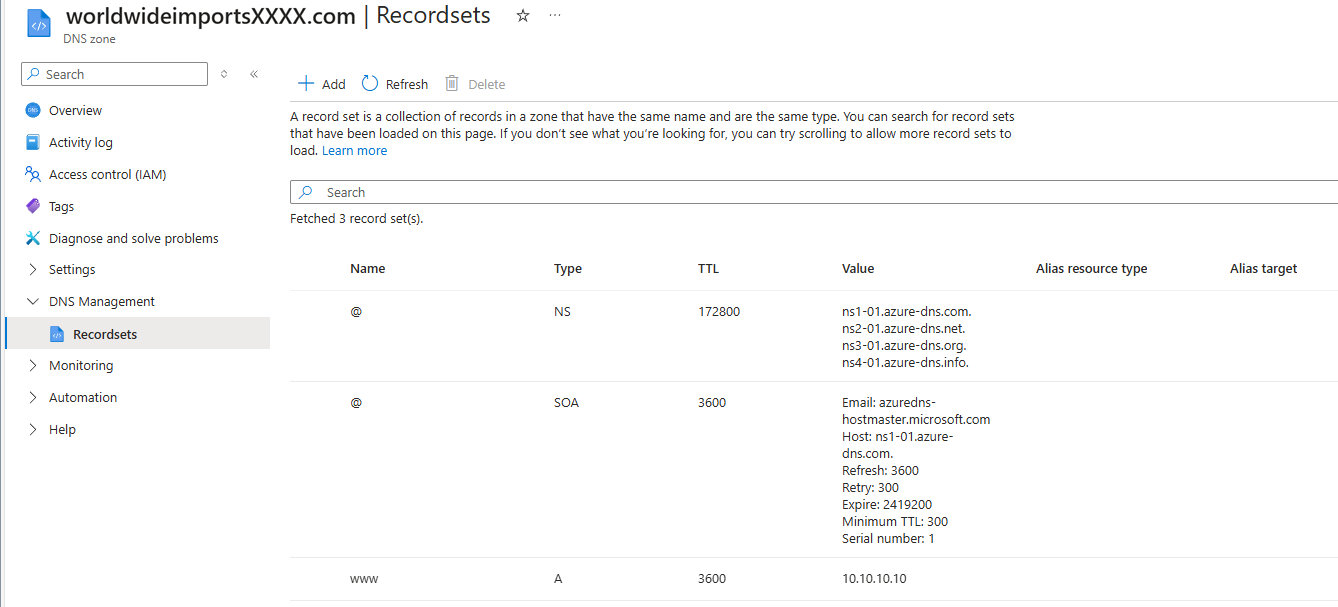Screen dimensions: 1338x607
Task: Click the Serial number: 1 text
Action: 888,539
